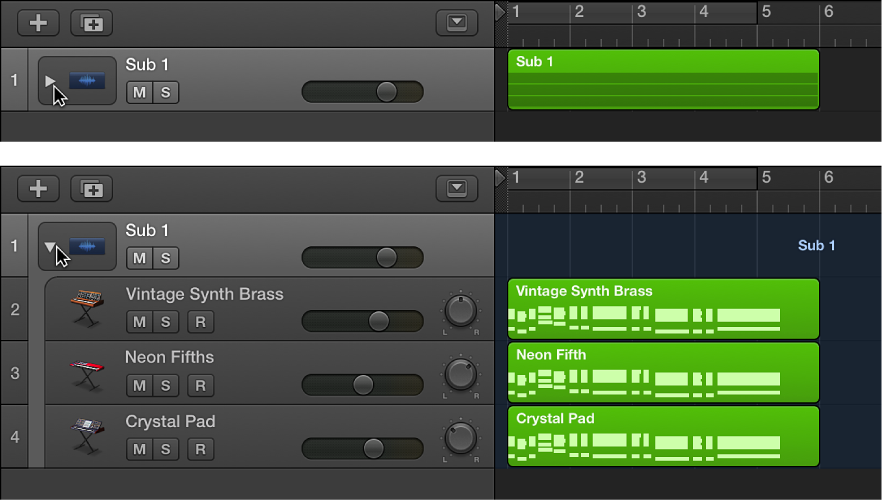Solo Neon Fifths track
The image size is (882, 502).
click(x=165, y=386)
